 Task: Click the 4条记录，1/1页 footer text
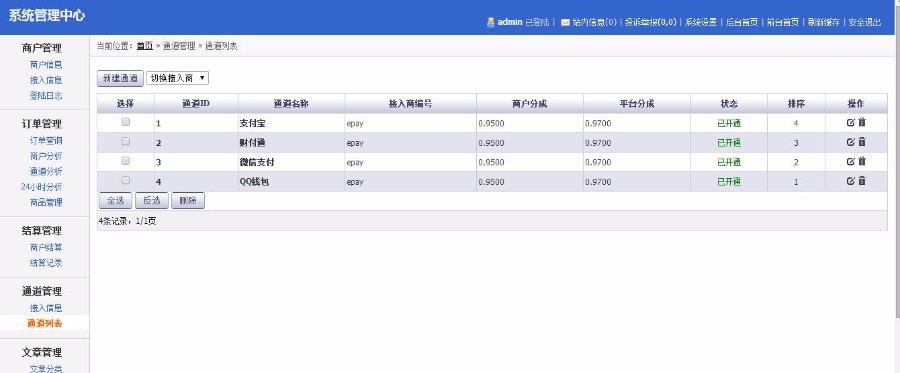point(127,221)
